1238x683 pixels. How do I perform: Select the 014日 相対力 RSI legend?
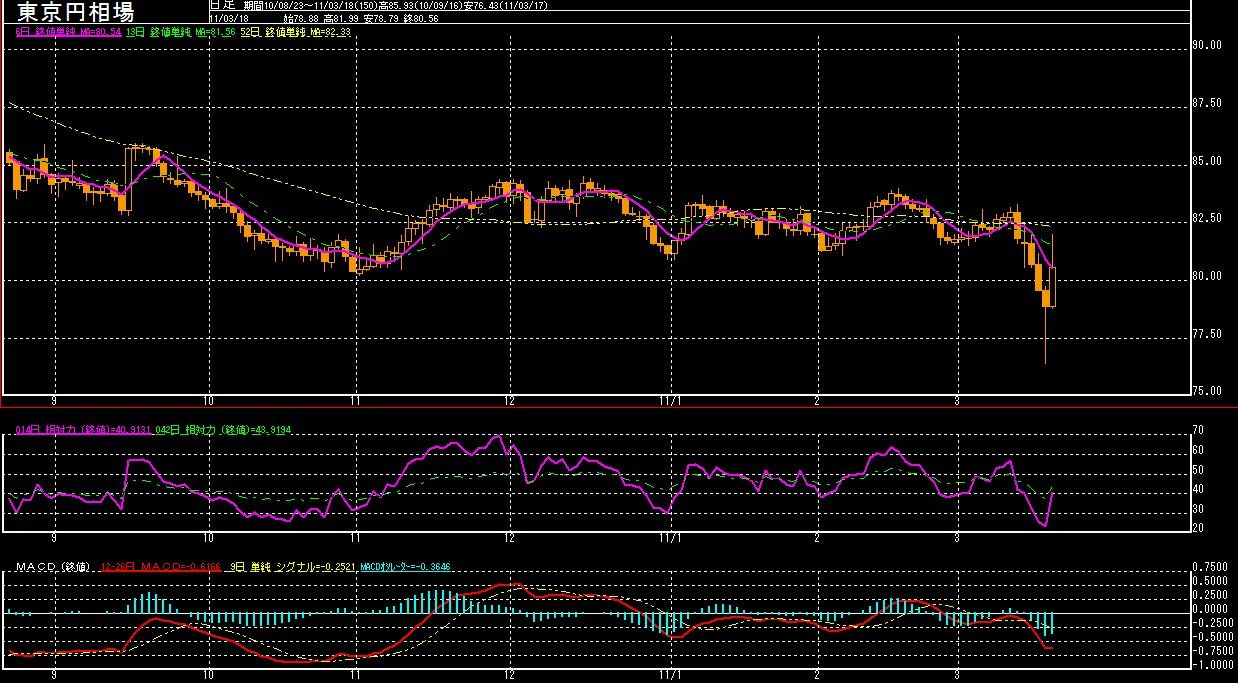point(83,430)
